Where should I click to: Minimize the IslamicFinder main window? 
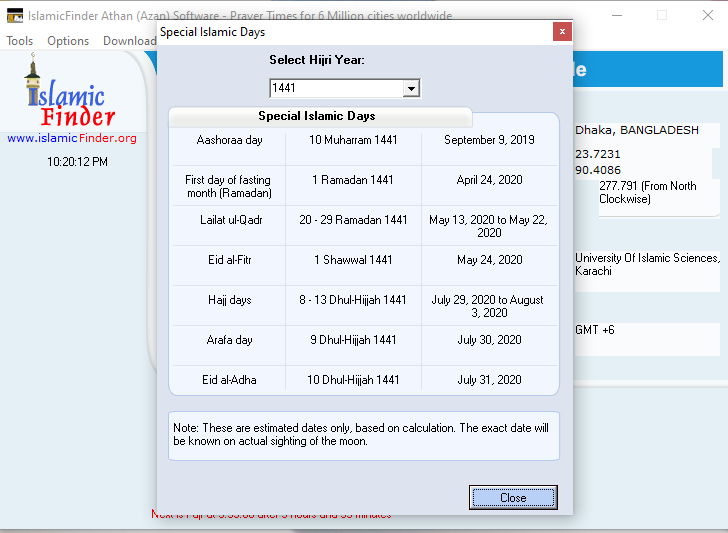[617, 15]
